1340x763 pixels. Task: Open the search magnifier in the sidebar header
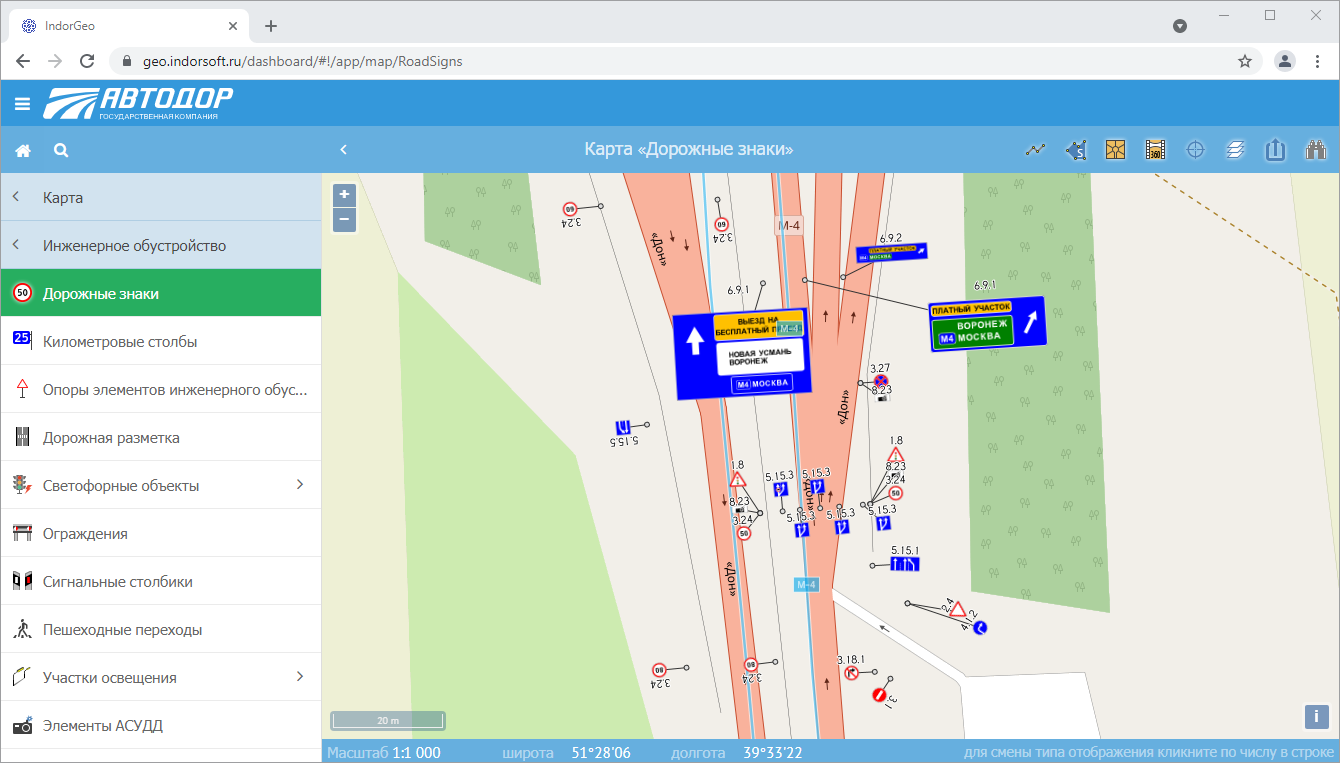[x=61, y=150]
